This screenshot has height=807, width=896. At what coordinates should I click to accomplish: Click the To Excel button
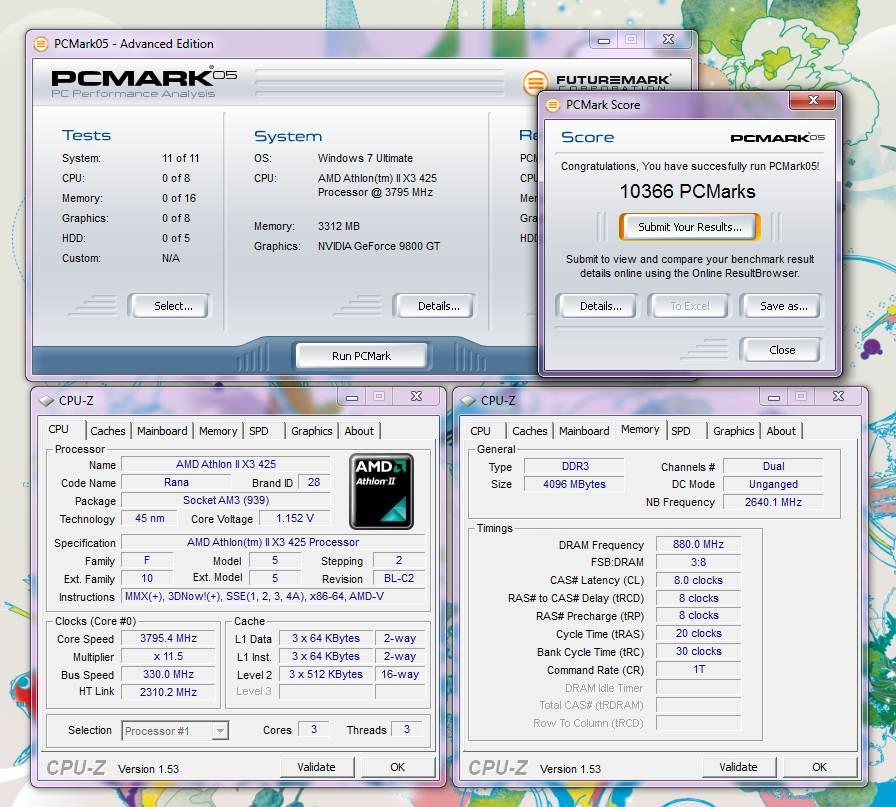pyautogui.click(x=690, y=306)
